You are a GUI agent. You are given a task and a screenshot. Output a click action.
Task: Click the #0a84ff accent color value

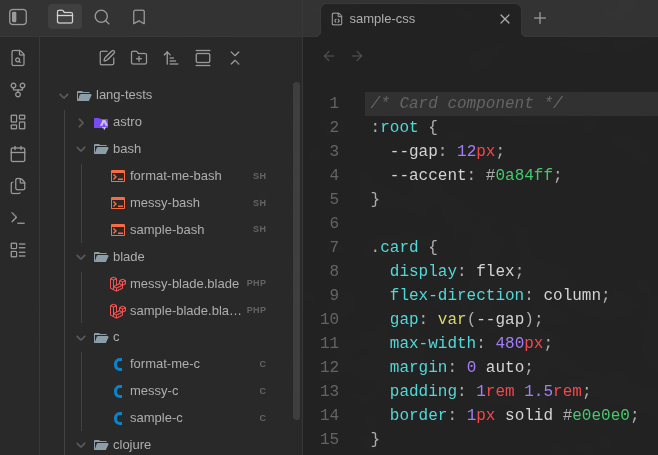(519, 175)
